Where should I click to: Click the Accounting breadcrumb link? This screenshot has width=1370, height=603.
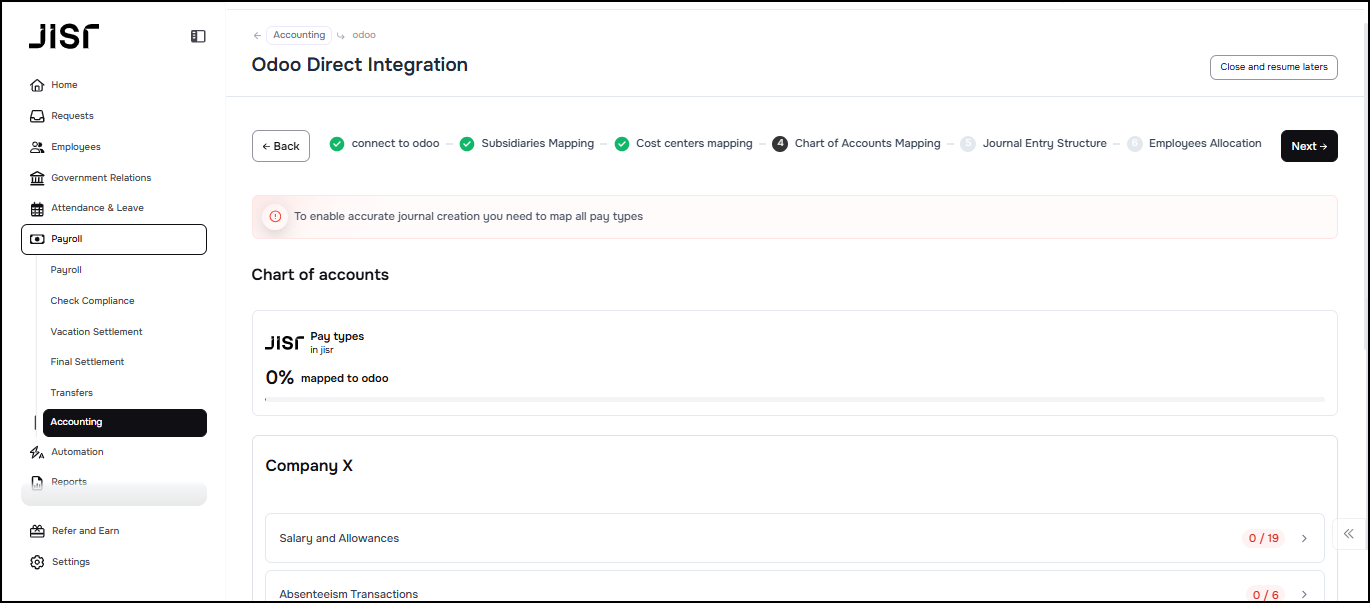pyautogui.click(x=299, y=35)
